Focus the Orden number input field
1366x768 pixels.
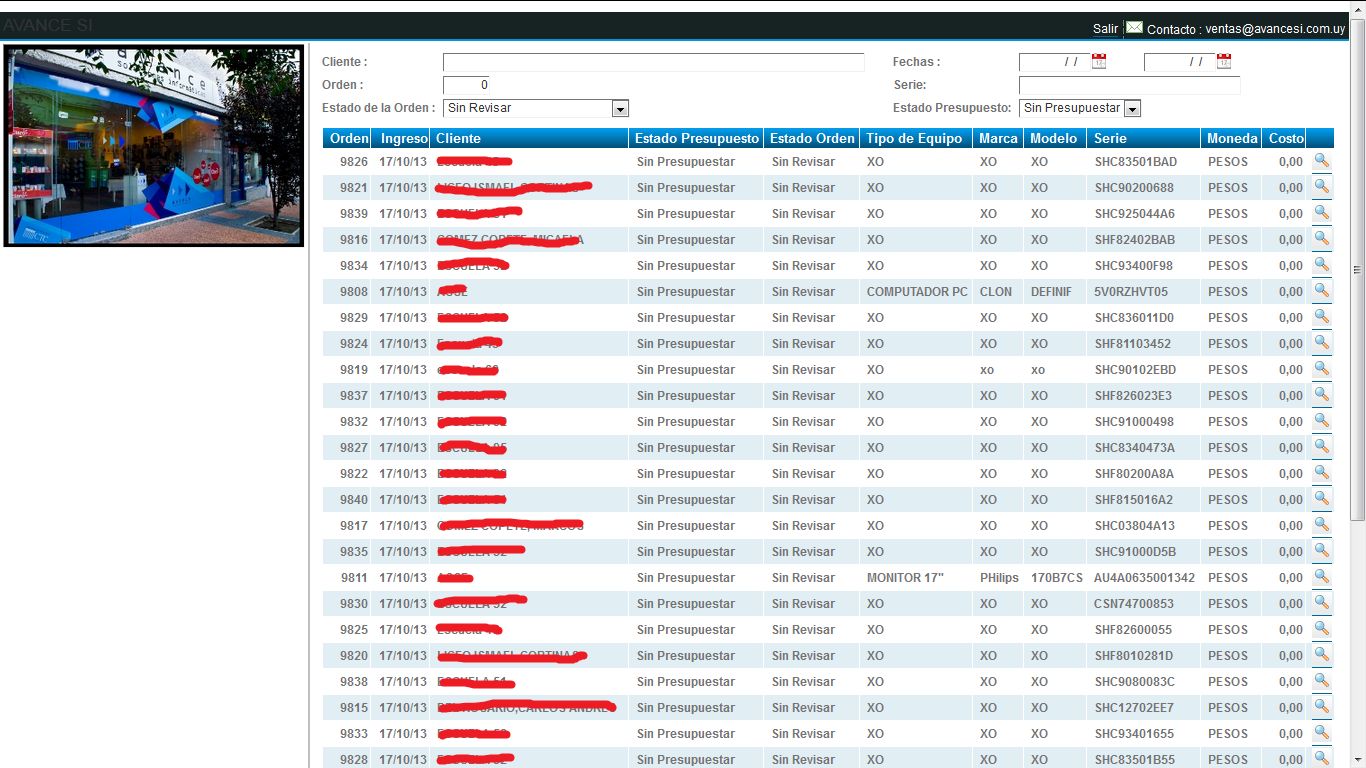(x=466, y=85)
